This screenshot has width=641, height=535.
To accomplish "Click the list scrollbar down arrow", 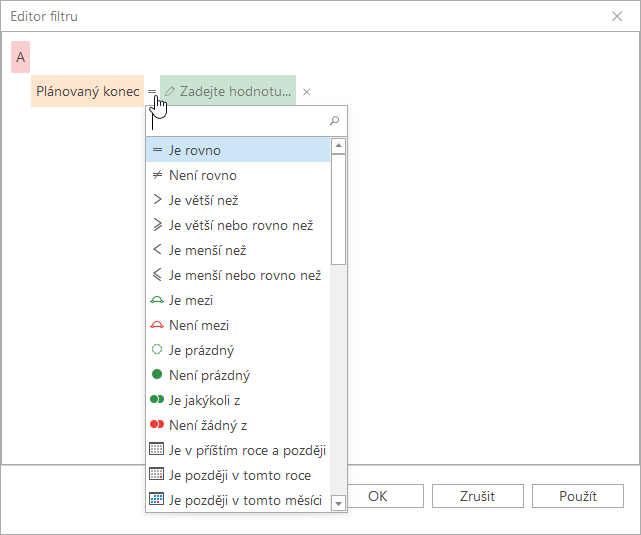I will 338,503.
